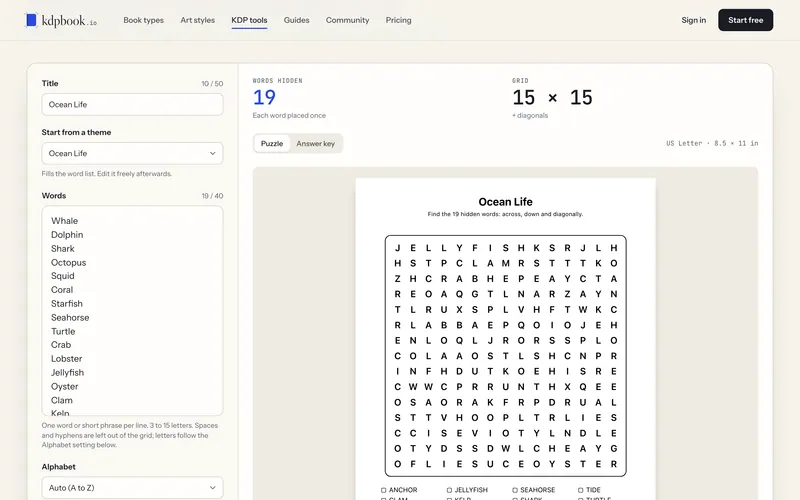Click the 15 × 15 grid size value

coord(553,97)
